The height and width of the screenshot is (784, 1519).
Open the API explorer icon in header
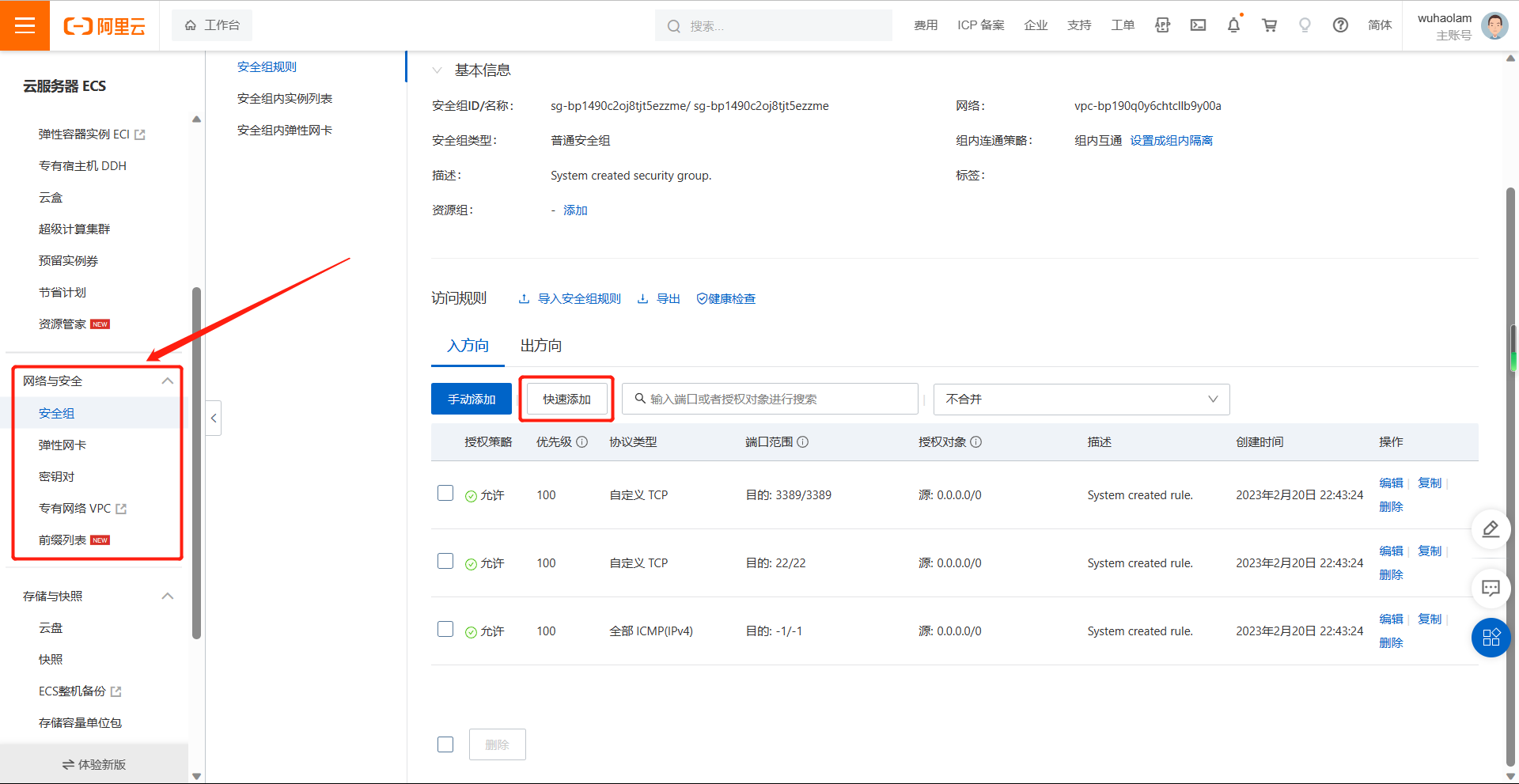1162,25
